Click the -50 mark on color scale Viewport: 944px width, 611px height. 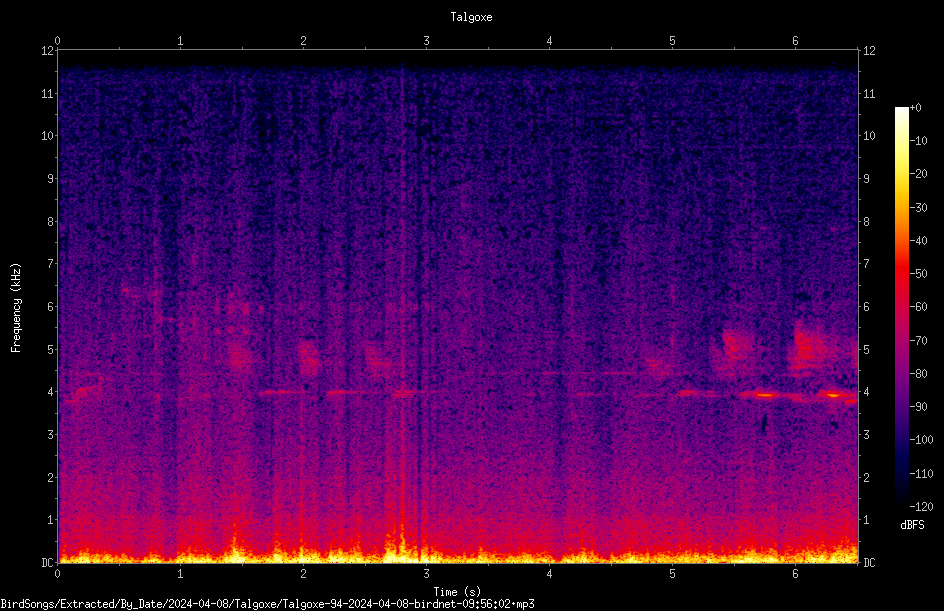click(x=918, y=273)
